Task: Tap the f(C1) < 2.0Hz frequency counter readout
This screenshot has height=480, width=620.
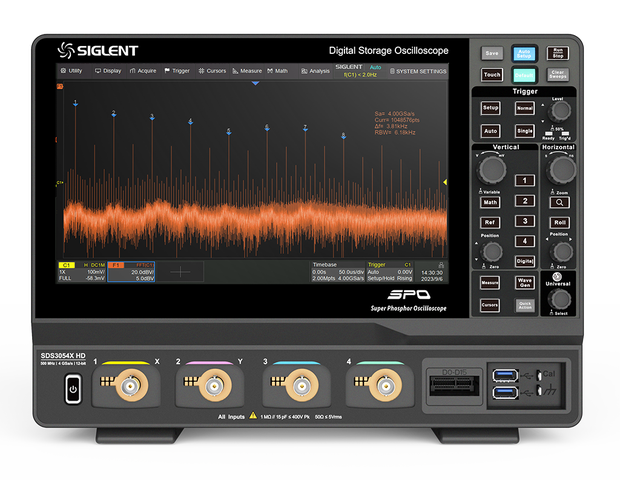Action: pyautogui.click(x=360, y=75)
